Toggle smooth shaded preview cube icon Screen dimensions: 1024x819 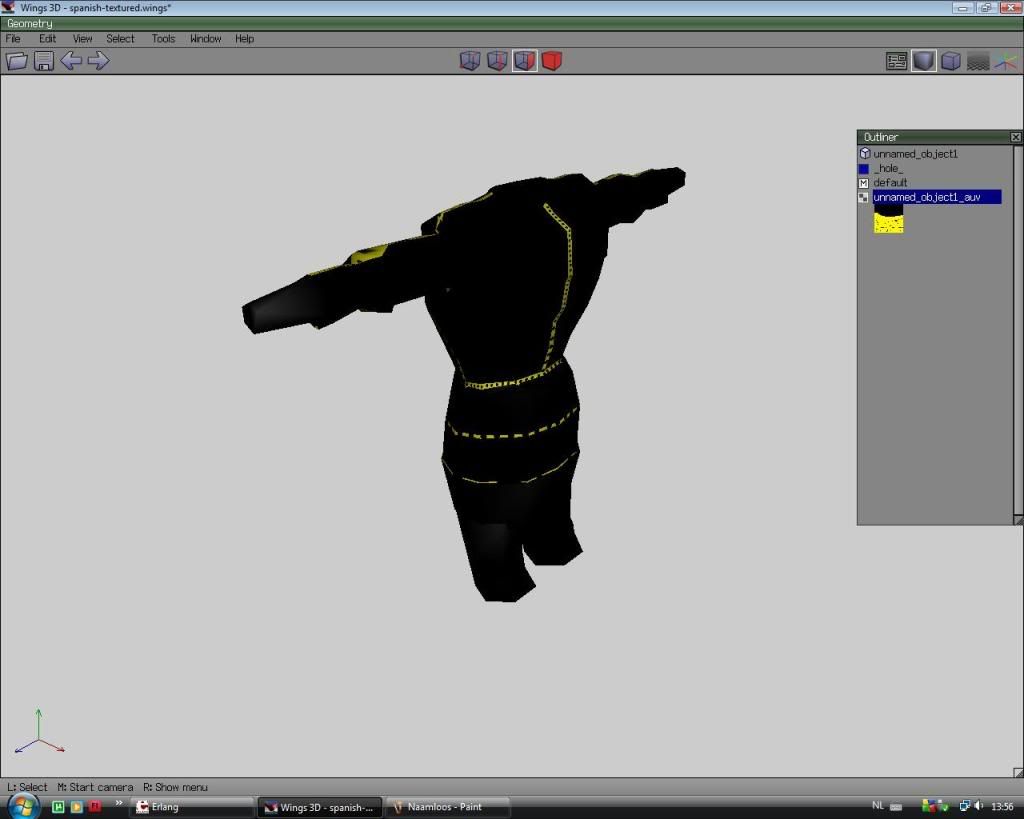(924, 61)
